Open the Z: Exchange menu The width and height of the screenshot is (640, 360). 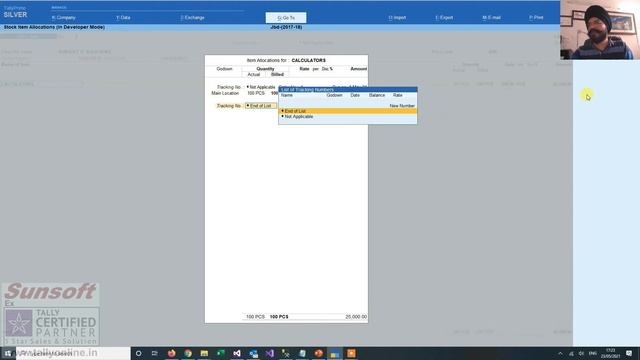point(192,18)
